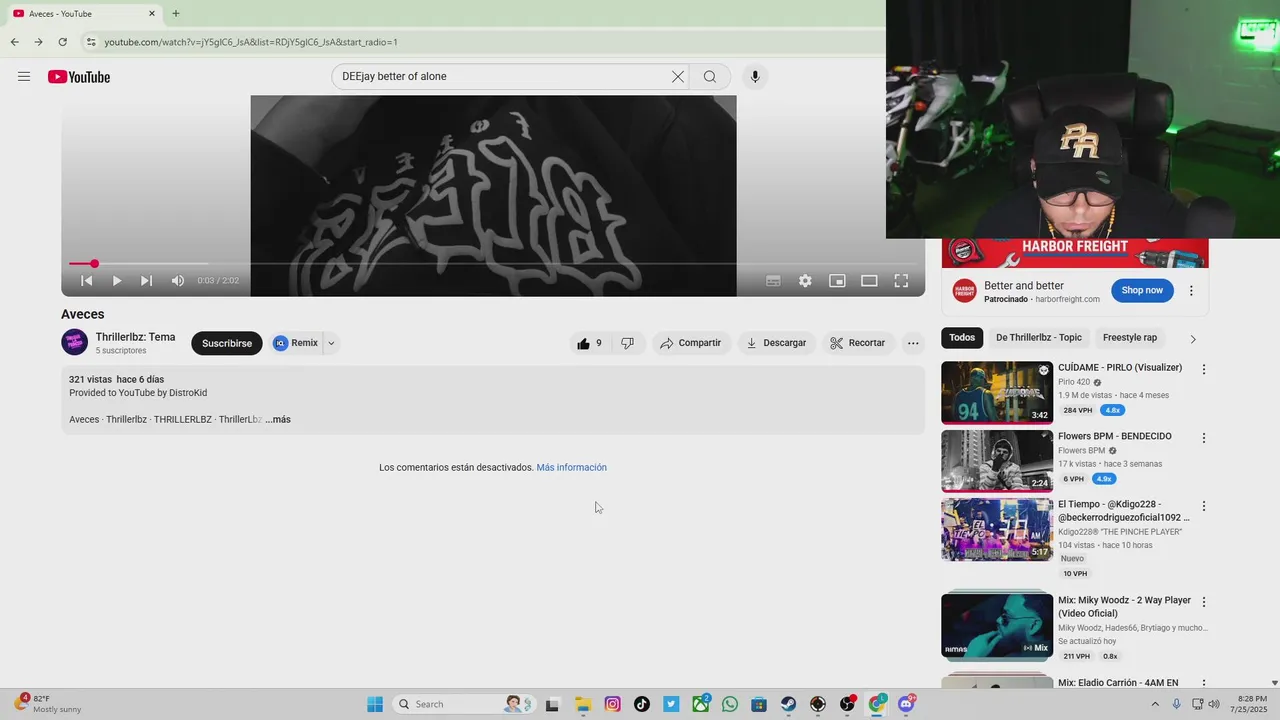Download the video via Descargar

tap(776, 343)
